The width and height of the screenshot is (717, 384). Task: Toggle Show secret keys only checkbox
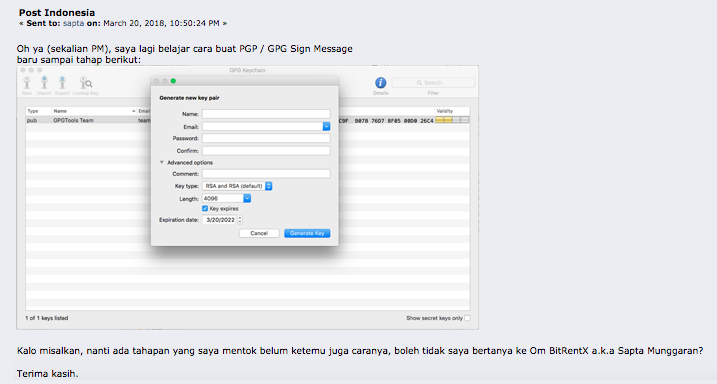tap(467, 318)
